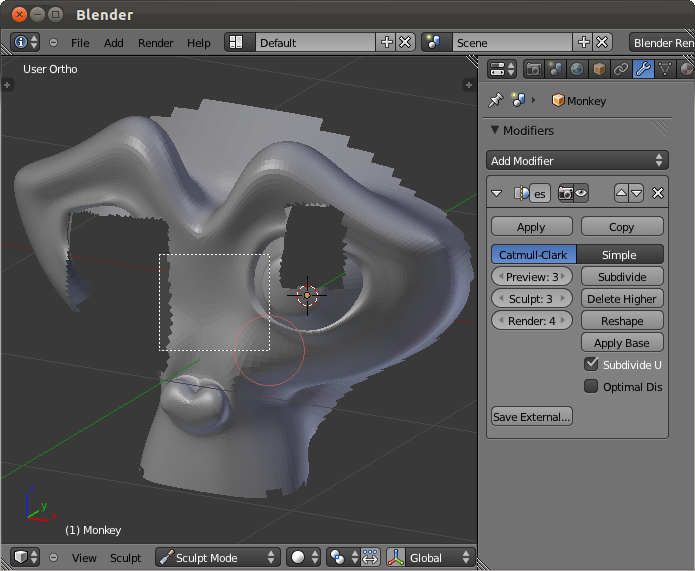Open the View menu in 3D header
This screenshot has width=695, height=571.
click(x=84, y=558)
